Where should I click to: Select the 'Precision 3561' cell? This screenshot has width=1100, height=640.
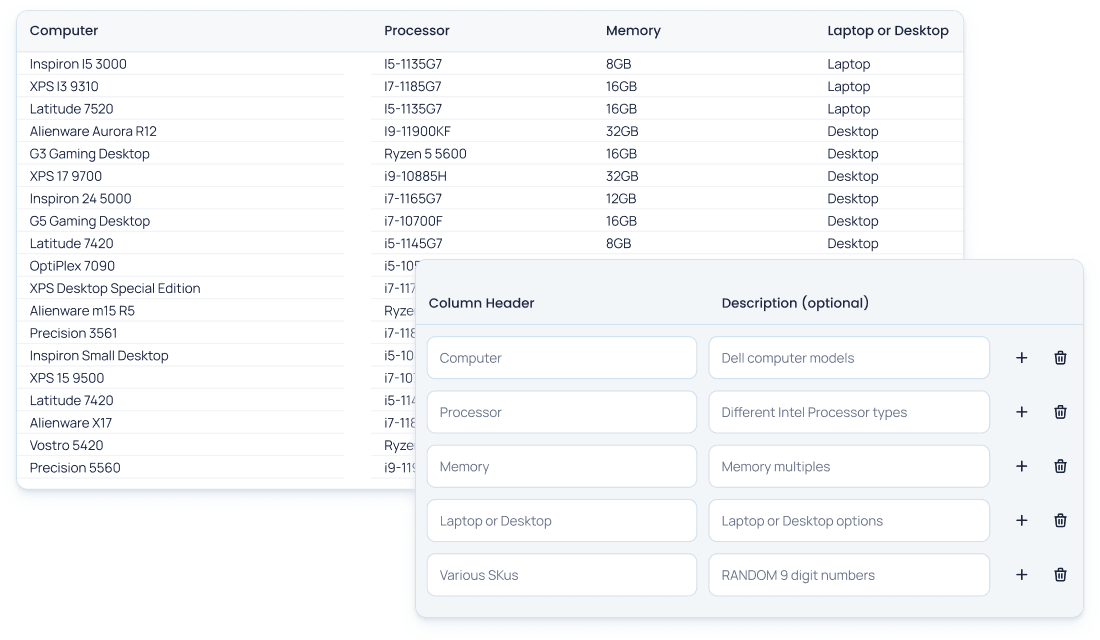pos(74,333)
